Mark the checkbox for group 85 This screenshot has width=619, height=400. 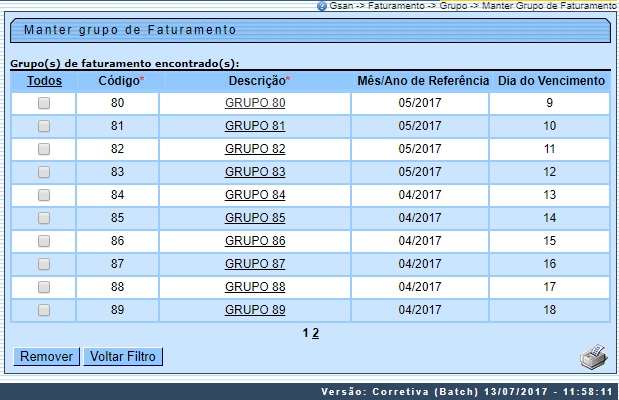pyautogui.click(x=44, y=218)
